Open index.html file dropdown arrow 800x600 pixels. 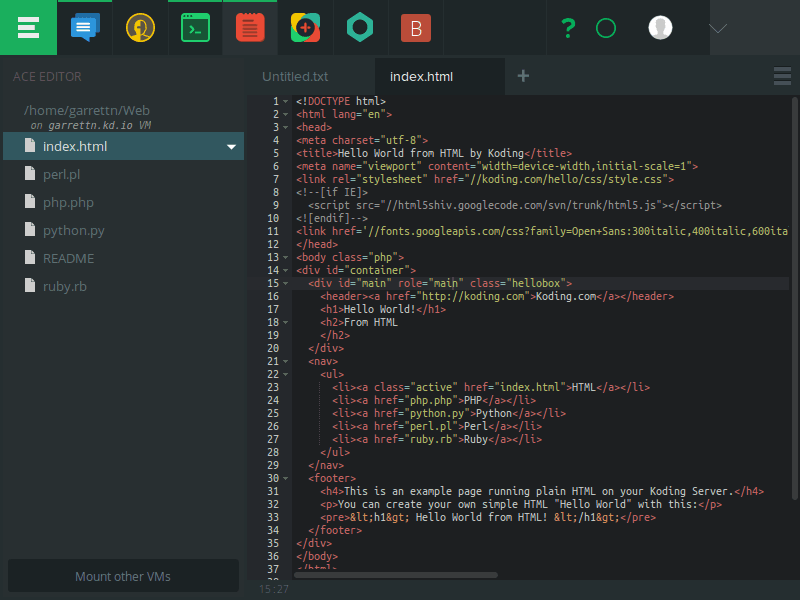click(231, 146)
